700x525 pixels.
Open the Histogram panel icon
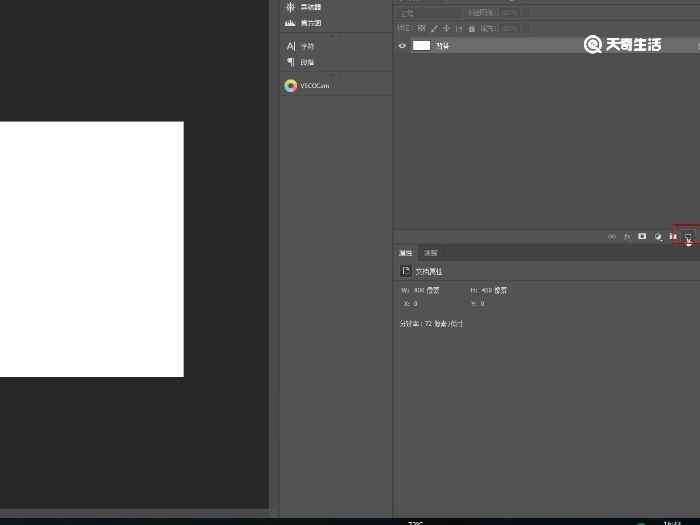tap(291, 23)
